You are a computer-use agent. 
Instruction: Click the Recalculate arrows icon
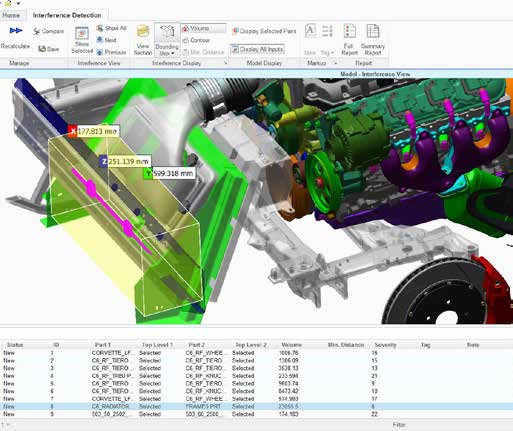pyautogui.click(x=16, y=31)
